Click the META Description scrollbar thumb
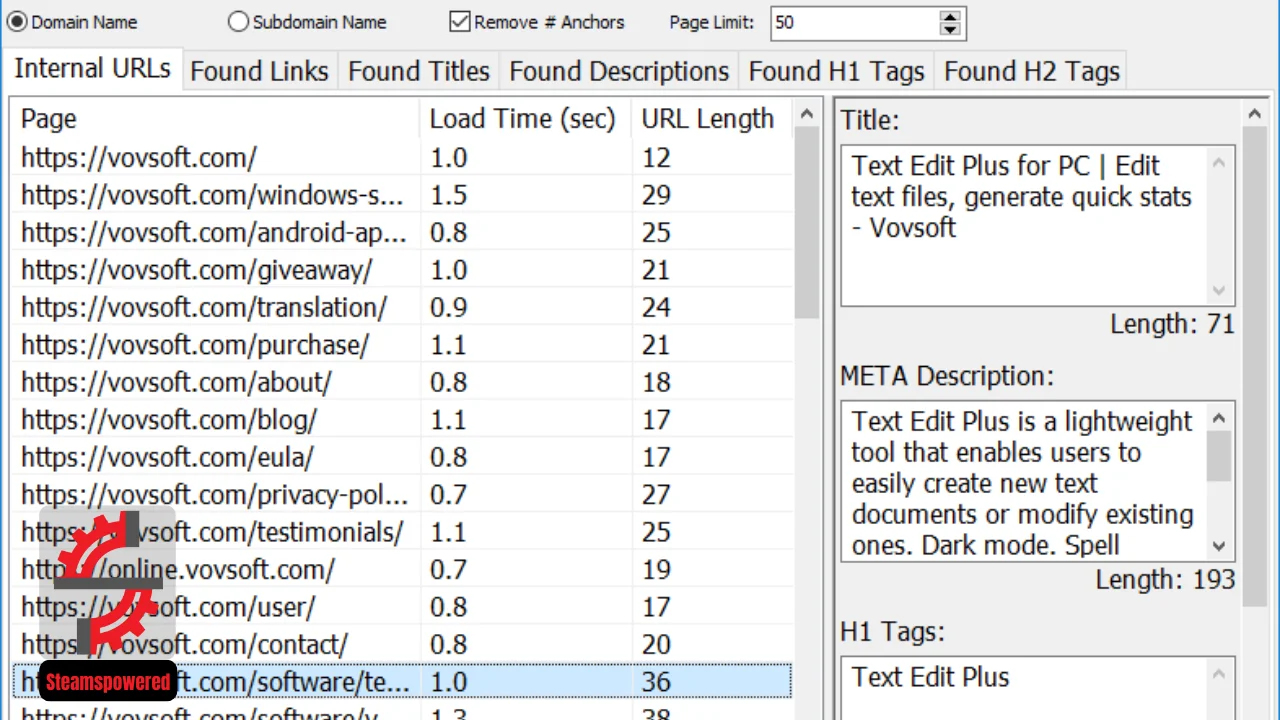The image size is (1280, 720). pyautogui.click(x=1219, y=456)
